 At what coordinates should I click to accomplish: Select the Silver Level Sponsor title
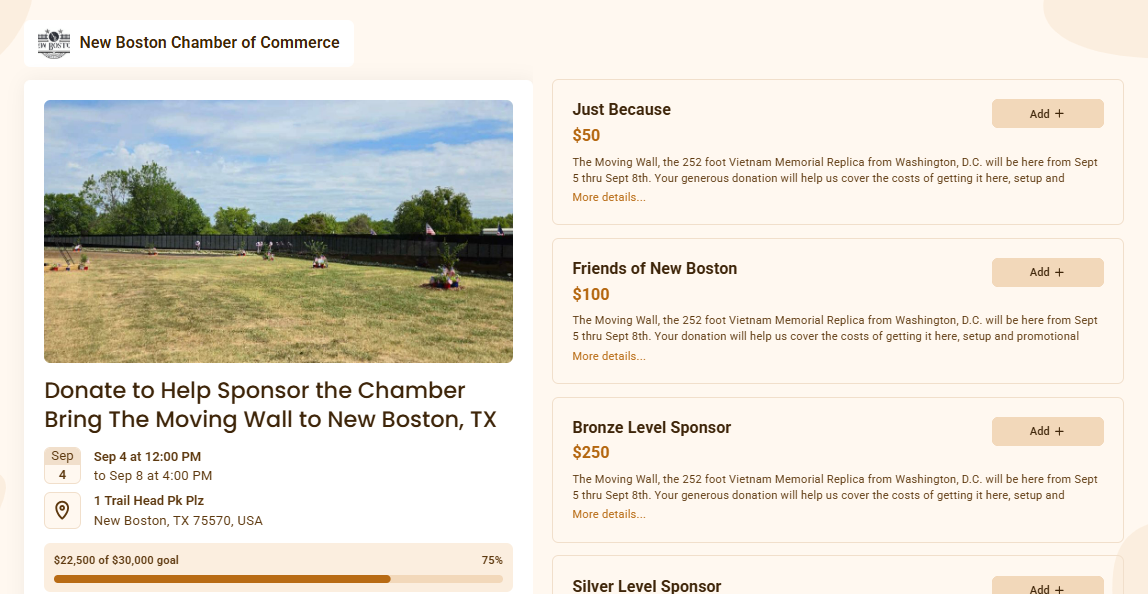646,586
